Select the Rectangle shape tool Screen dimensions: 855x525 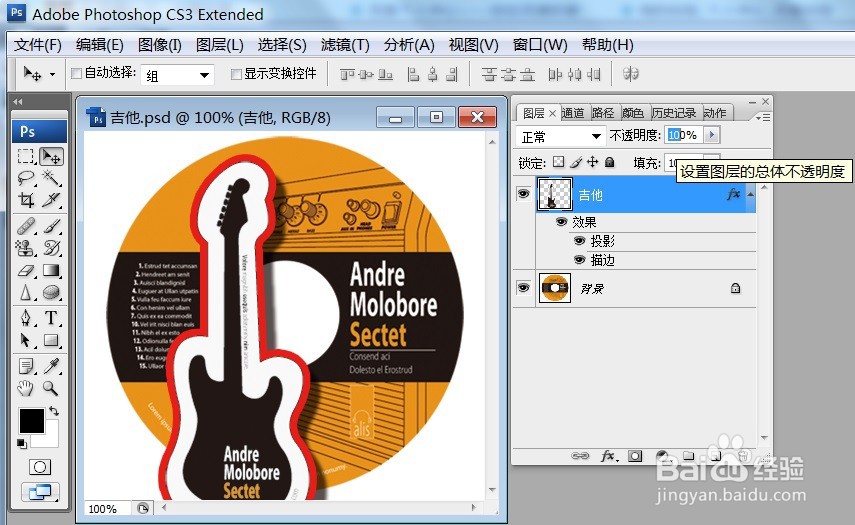click(52, 340)
